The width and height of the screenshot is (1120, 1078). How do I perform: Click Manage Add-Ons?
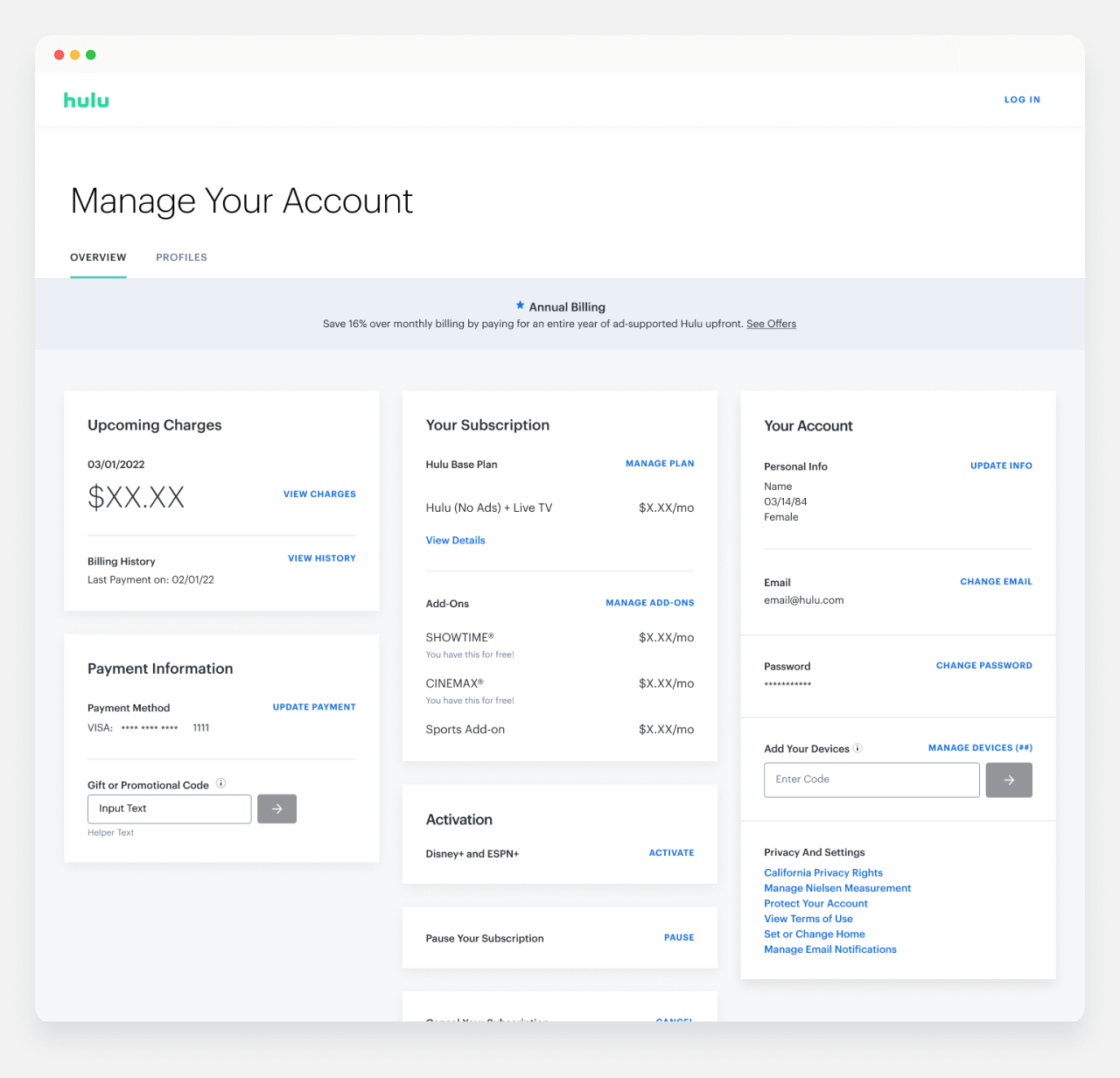point(650,603)
